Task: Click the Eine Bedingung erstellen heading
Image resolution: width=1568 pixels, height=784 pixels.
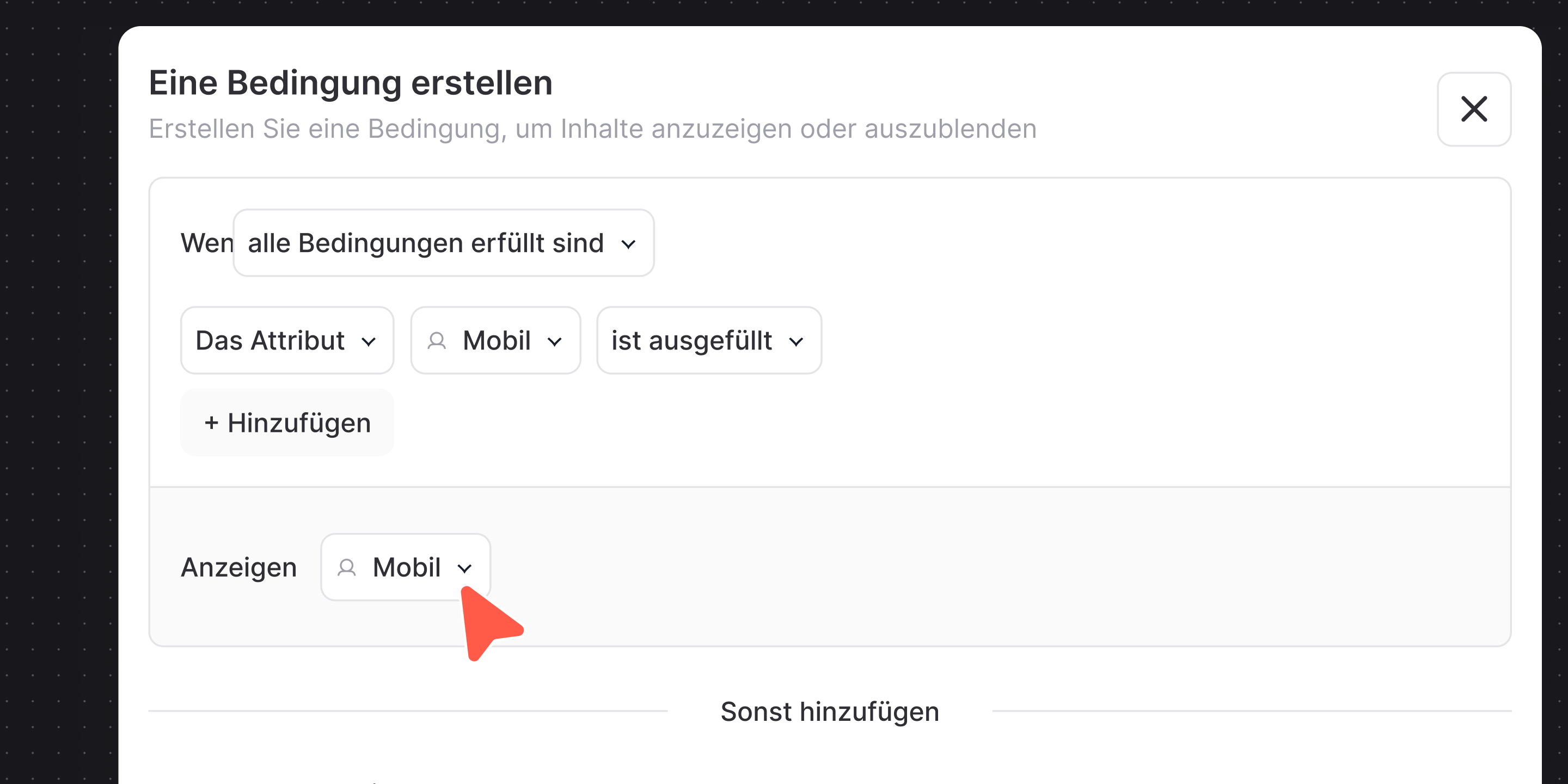Action: tap(351, 82)
